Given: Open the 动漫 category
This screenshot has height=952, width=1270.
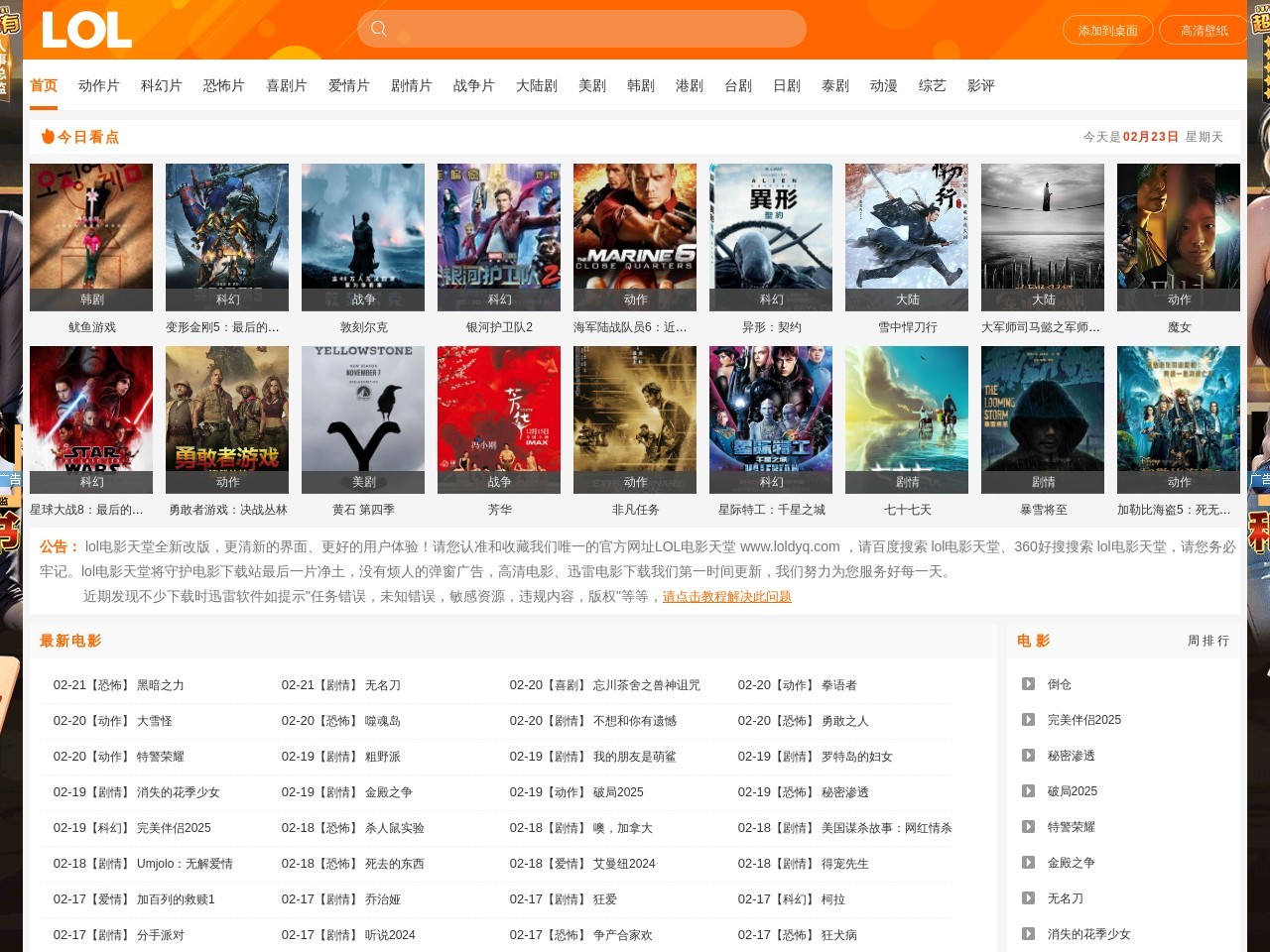Looking at the screenshot, I should point(884,85).
